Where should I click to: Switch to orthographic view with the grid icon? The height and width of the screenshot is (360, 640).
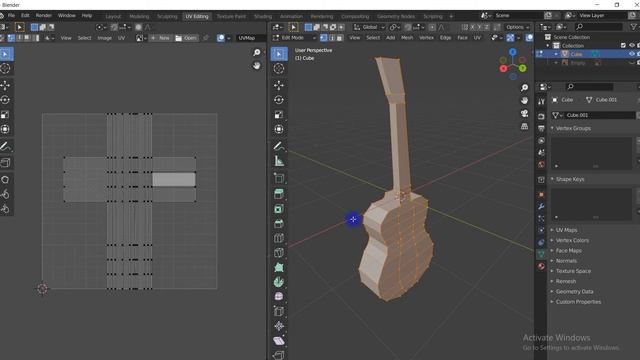coord(524,127)
